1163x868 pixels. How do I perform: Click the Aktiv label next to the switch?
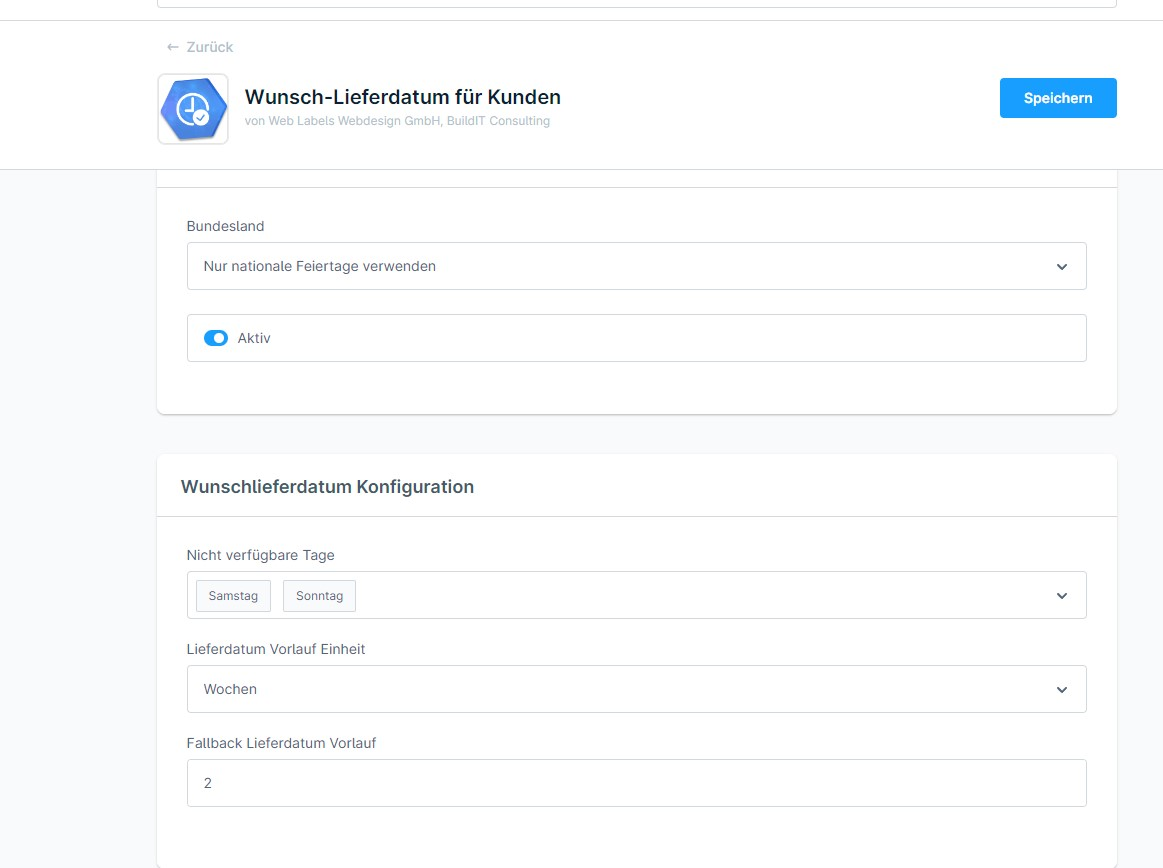[254, 337]
